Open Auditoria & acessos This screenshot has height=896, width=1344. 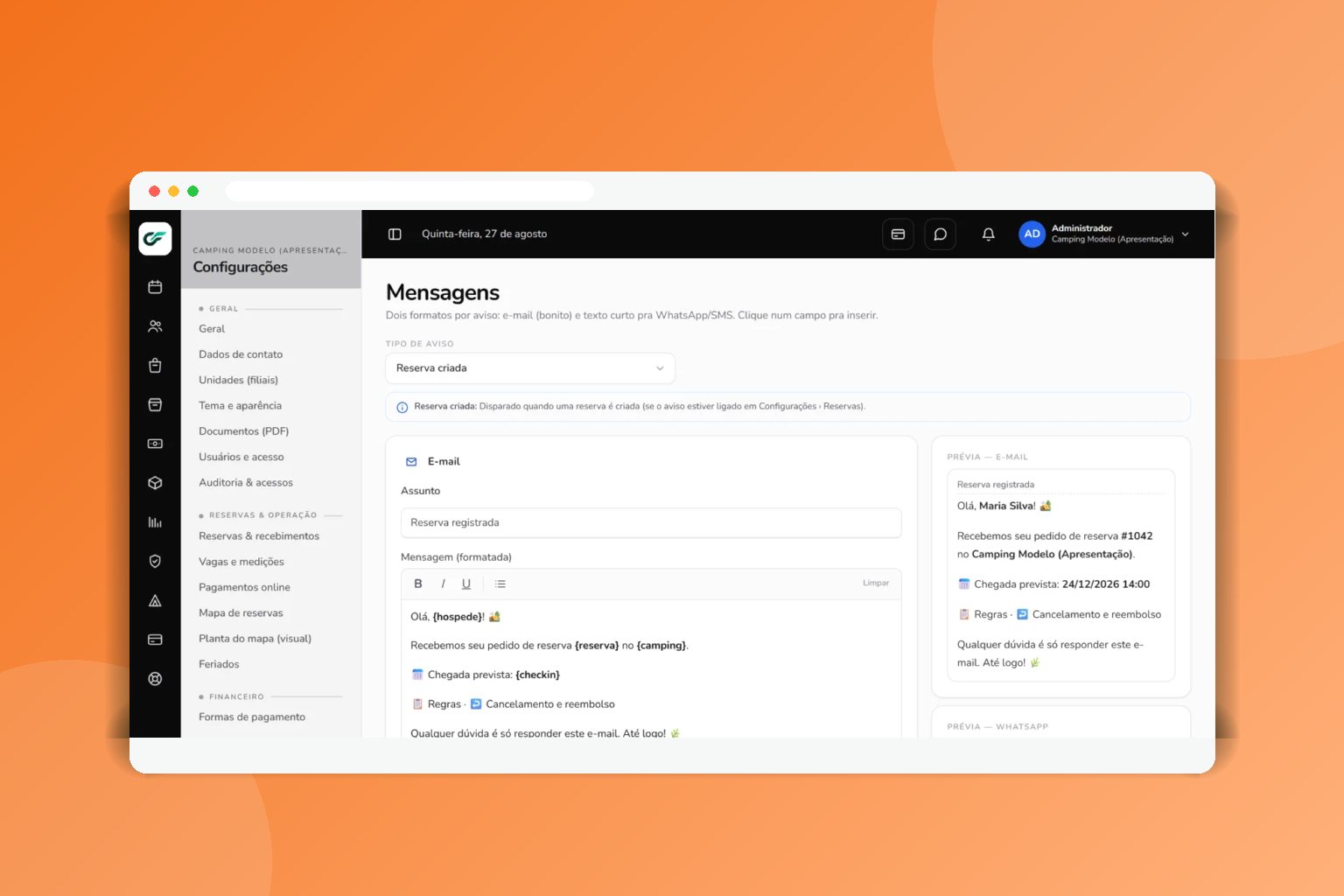246,483
